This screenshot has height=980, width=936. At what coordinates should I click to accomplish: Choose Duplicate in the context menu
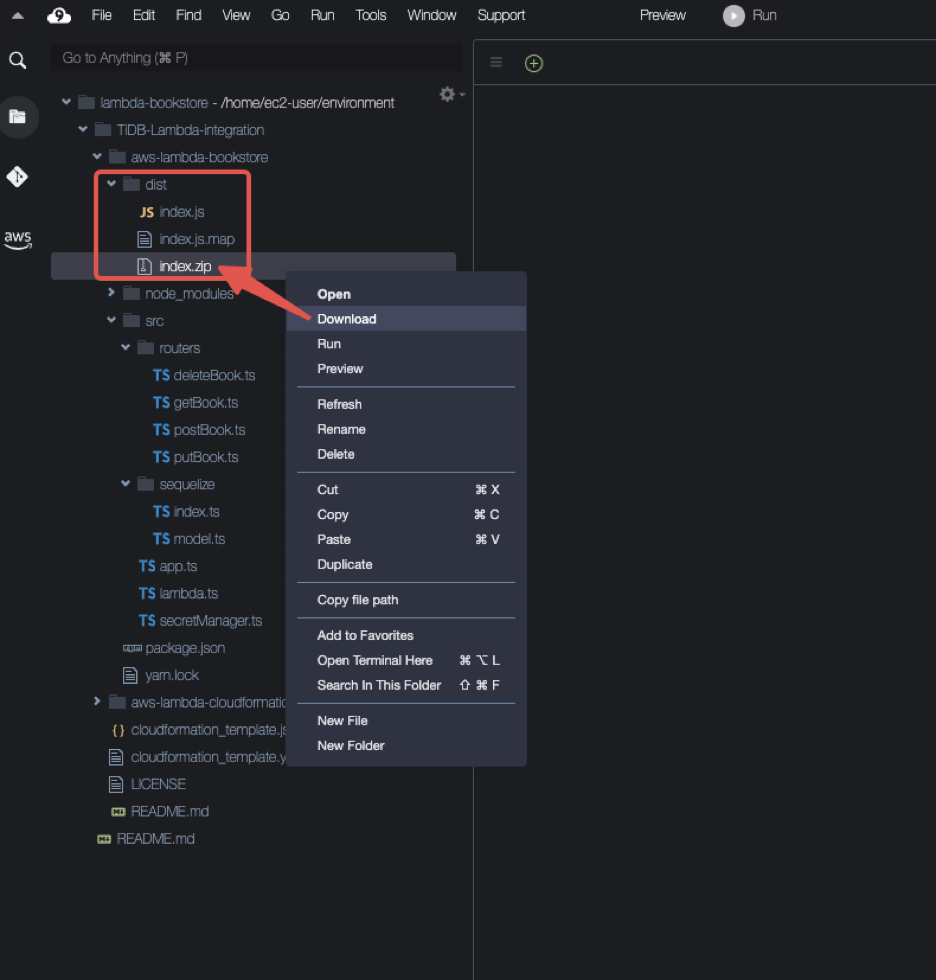406,564
